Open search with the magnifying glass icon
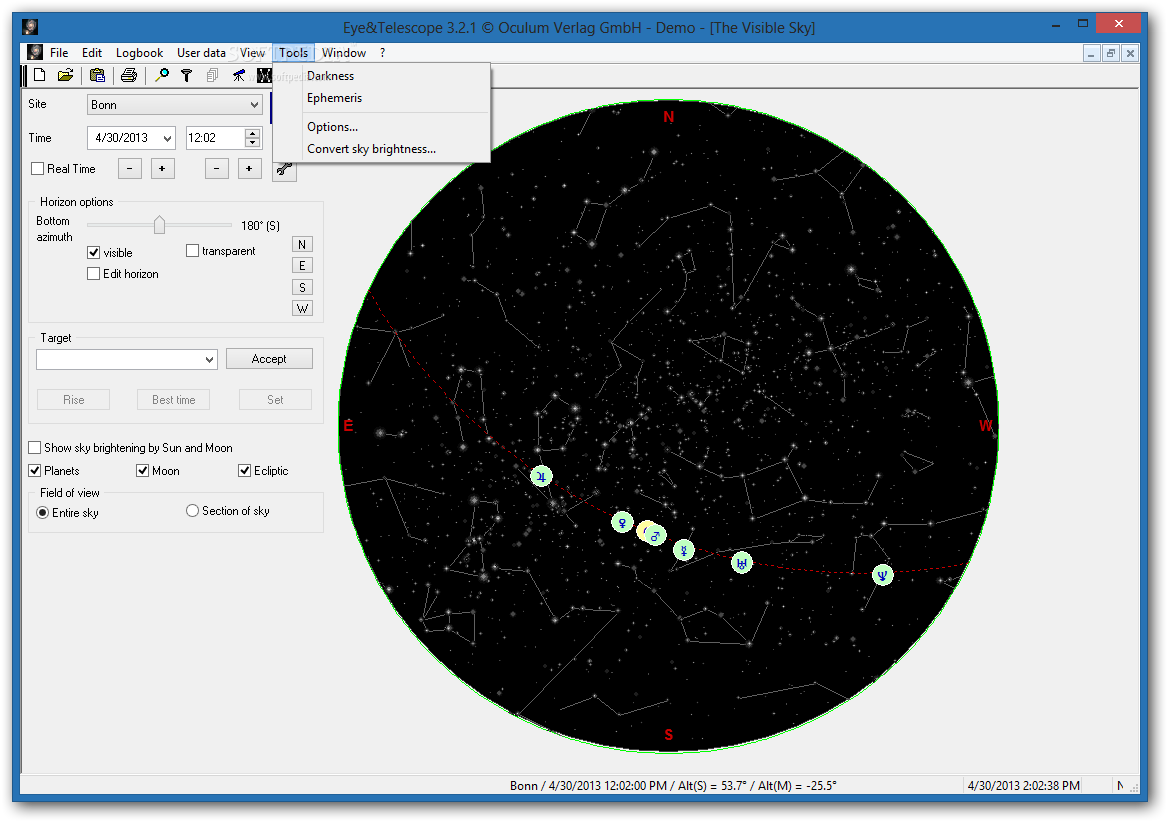1168x822 pixels. click(x=162, y=74)
